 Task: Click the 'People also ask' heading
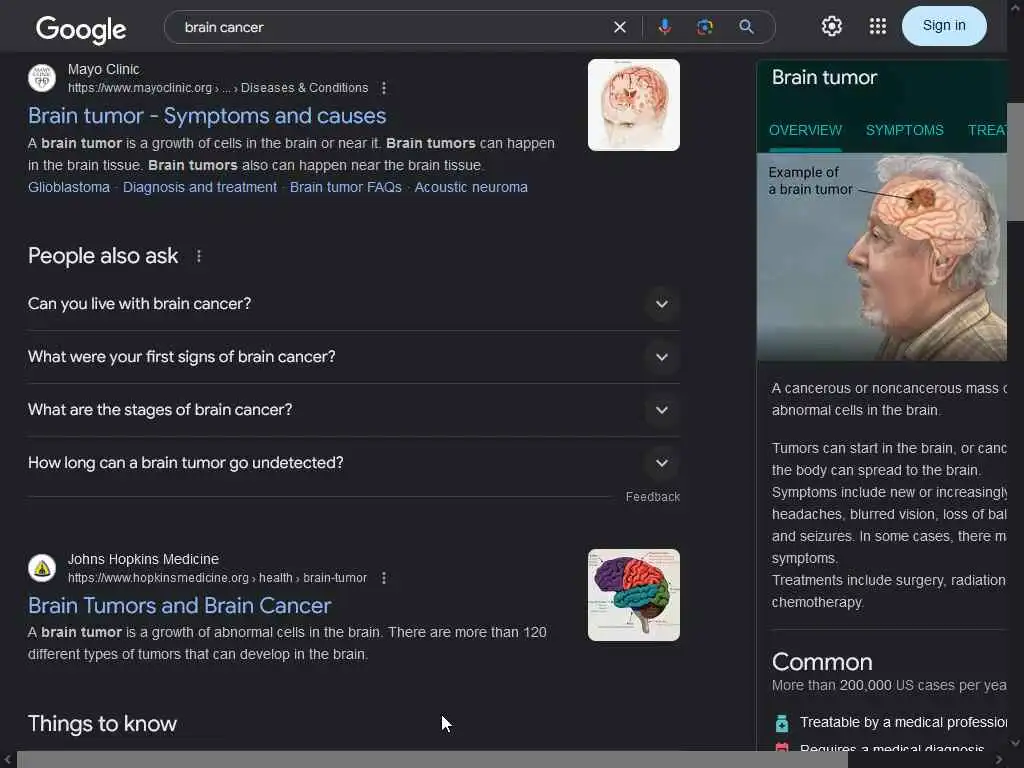[103, 256]
